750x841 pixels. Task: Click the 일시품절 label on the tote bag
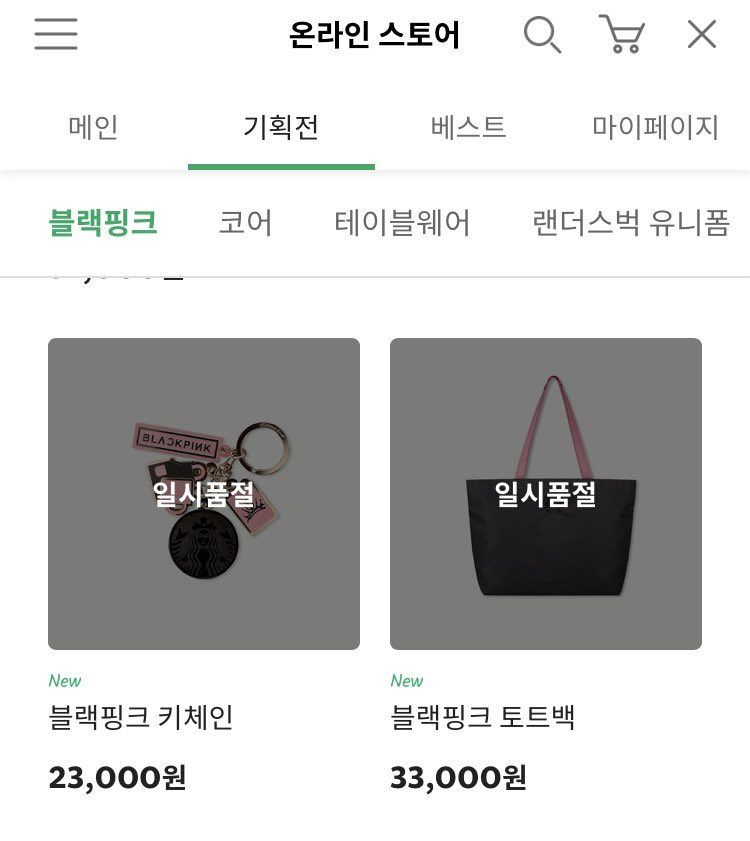[x=545, y=494]
